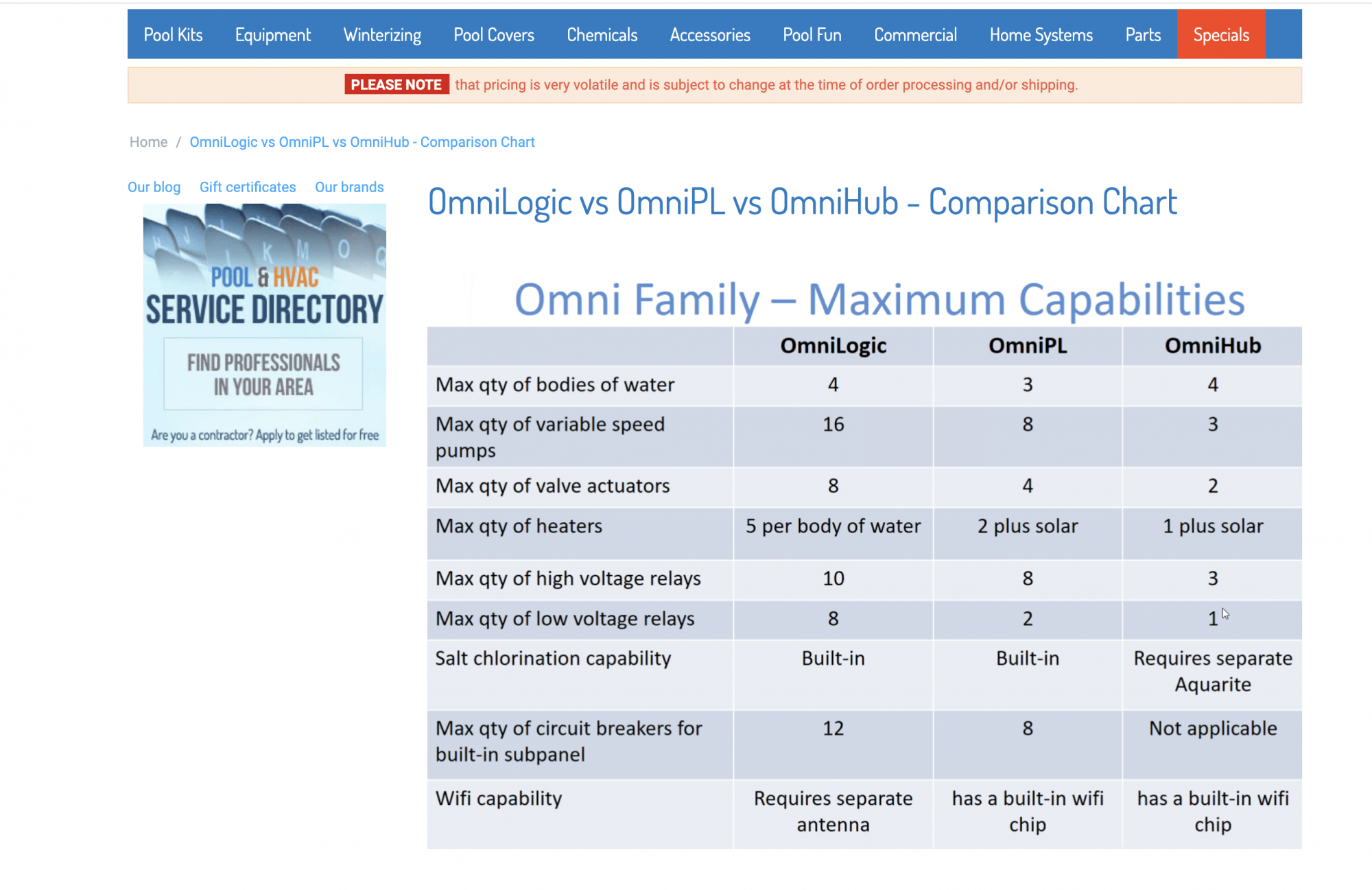Click the '1 plus solar' cell
Image resolution: width=1372 pixels, height=890 pixels.
point(1213,526)
